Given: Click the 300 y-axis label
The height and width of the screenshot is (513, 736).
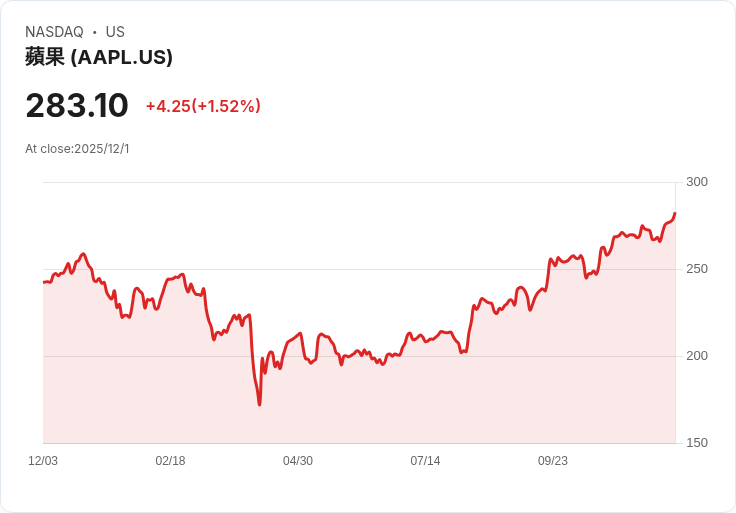Looking at the screenshot, I should 697,182.
